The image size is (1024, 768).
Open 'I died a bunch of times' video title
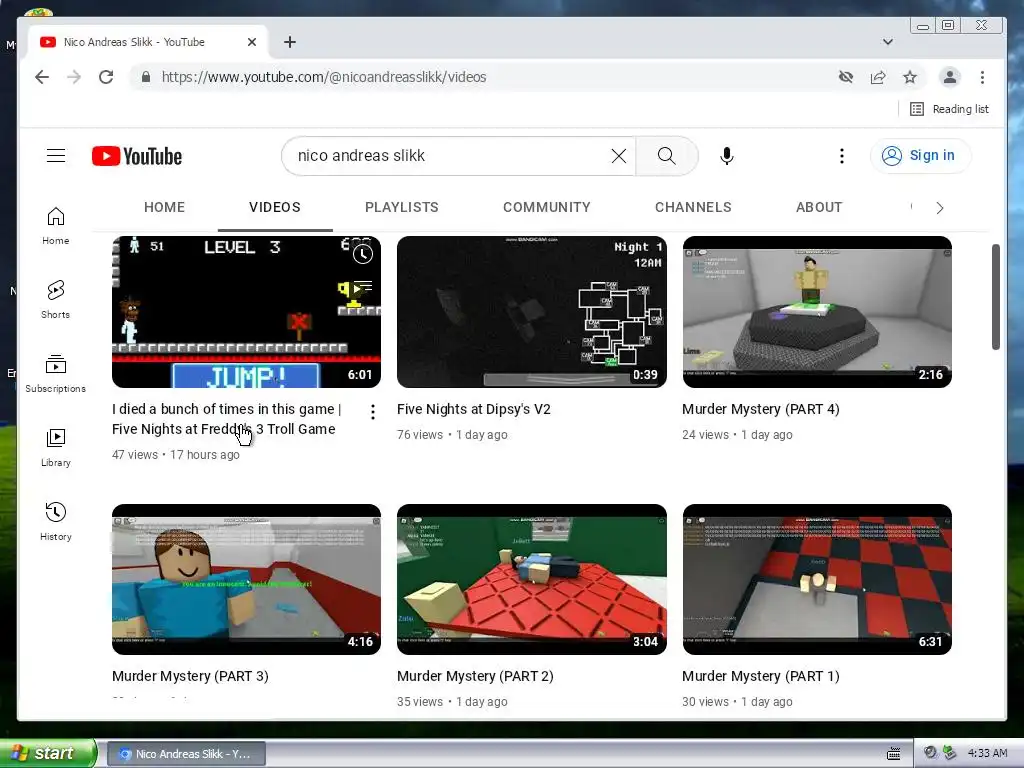click(227, 419)
